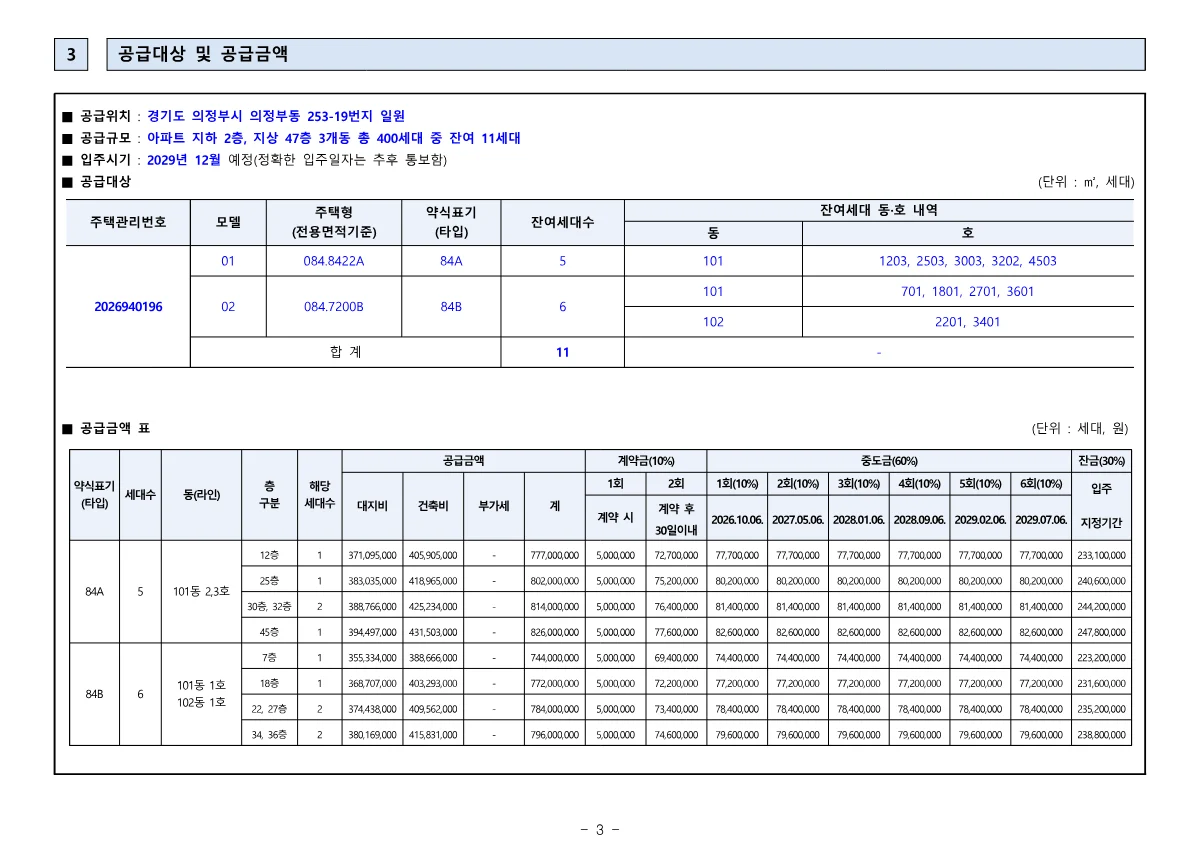The height and width of the screenshot is (849, 1200).
Task: Click the 잔여세대 동·호 내역 header
Action: point(879,210)
